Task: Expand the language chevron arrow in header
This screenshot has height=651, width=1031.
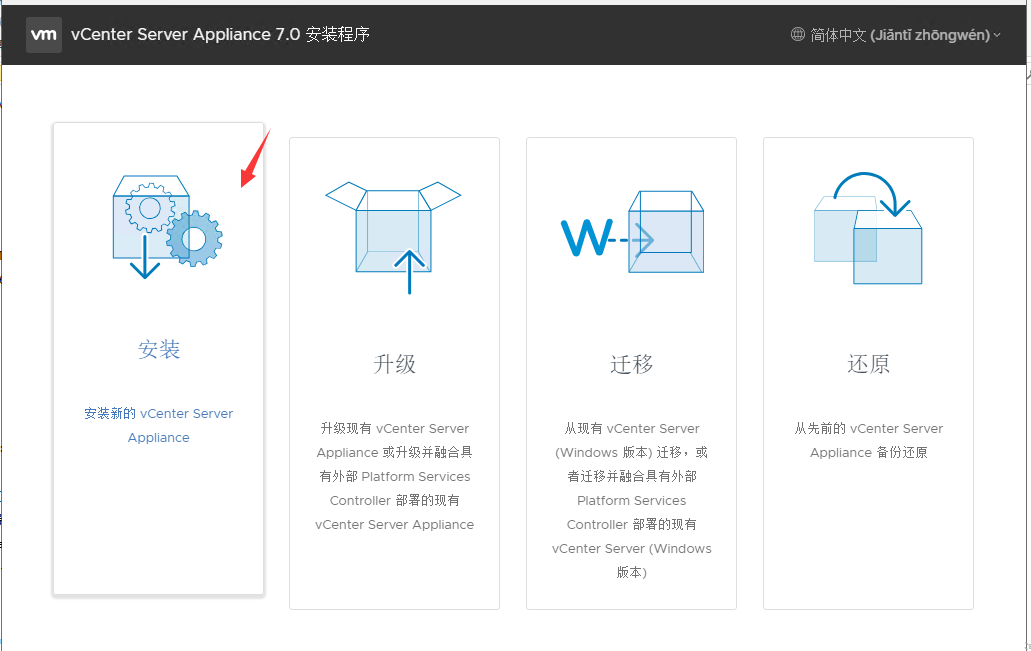Action: pos(997,35)
